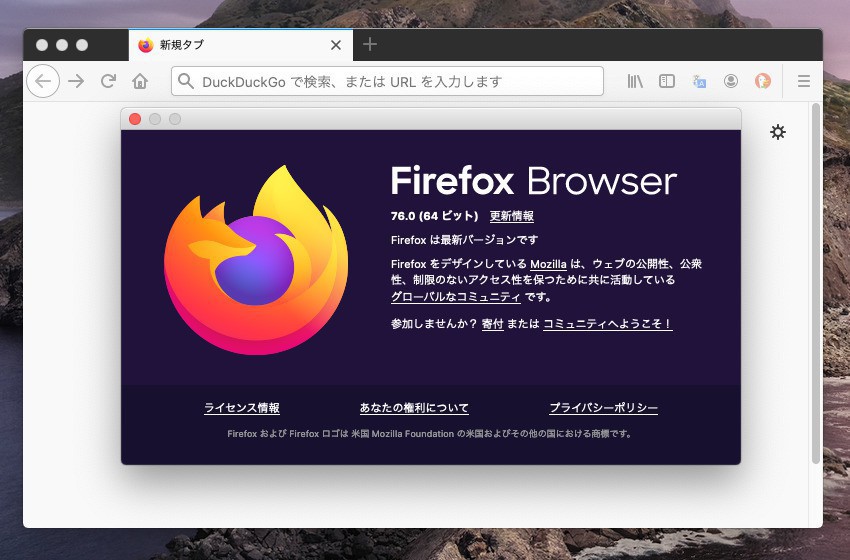Follow the Mozilla link

coord(548,264)
